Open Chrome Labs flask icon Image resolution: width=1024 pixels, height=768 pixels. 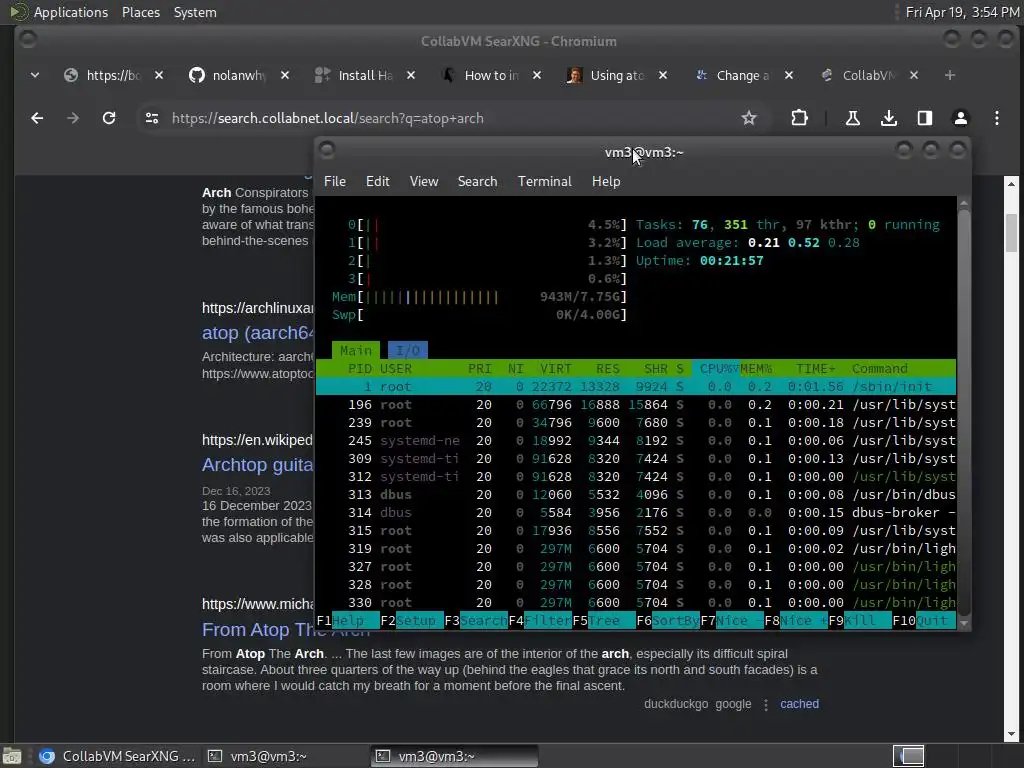pyautogui.click(x=852, y=118)
